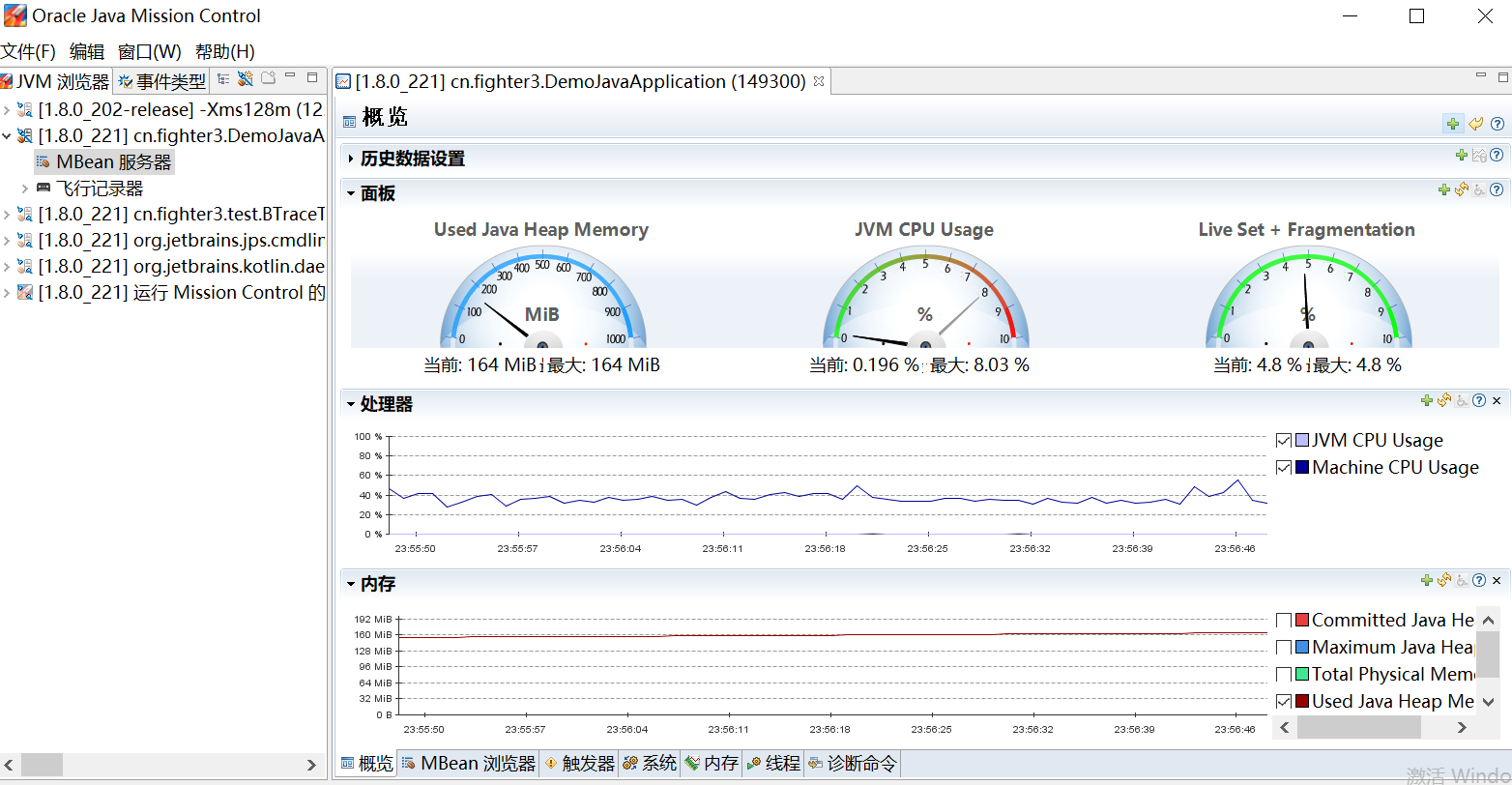Expand the org.jetbrains.kotlin.daemon node
Image resolution: width=1512 pixels, height=785 pixels.
pyautogui.click(x=7, y=267)
